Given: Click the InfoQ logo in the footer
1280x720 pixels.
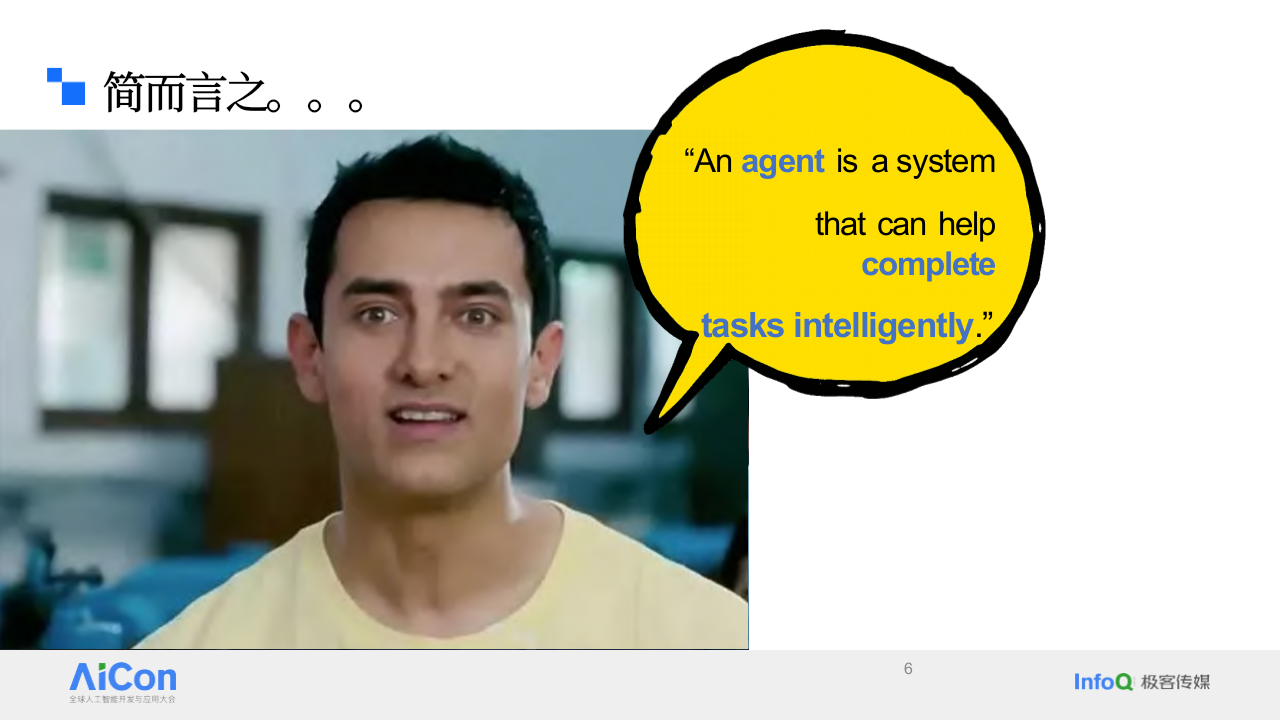Looking at the screenshot, I should 1103,682.
